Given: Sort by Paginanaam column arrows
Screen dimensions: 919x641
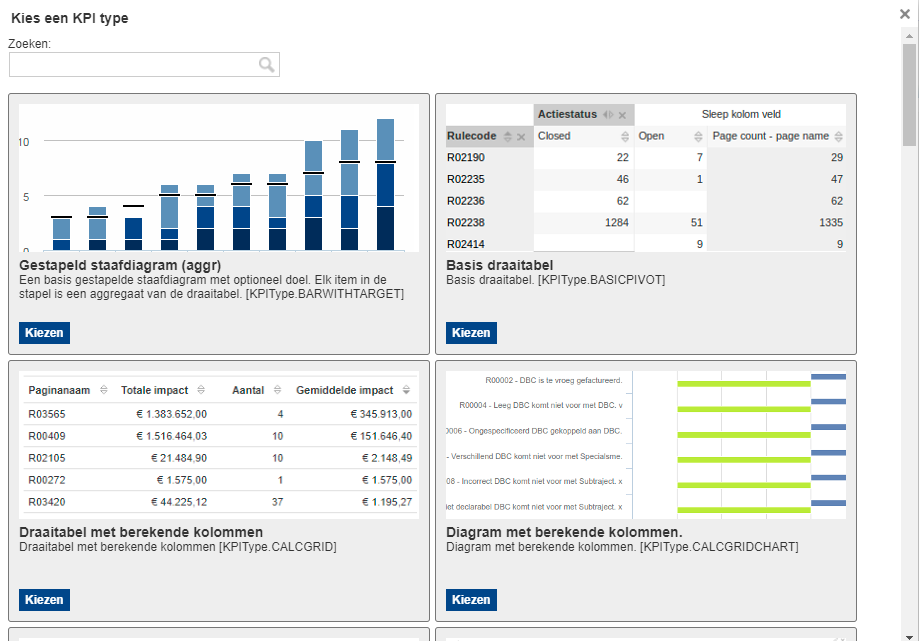Looking at the screenshot, I should [x=100, y=390].
